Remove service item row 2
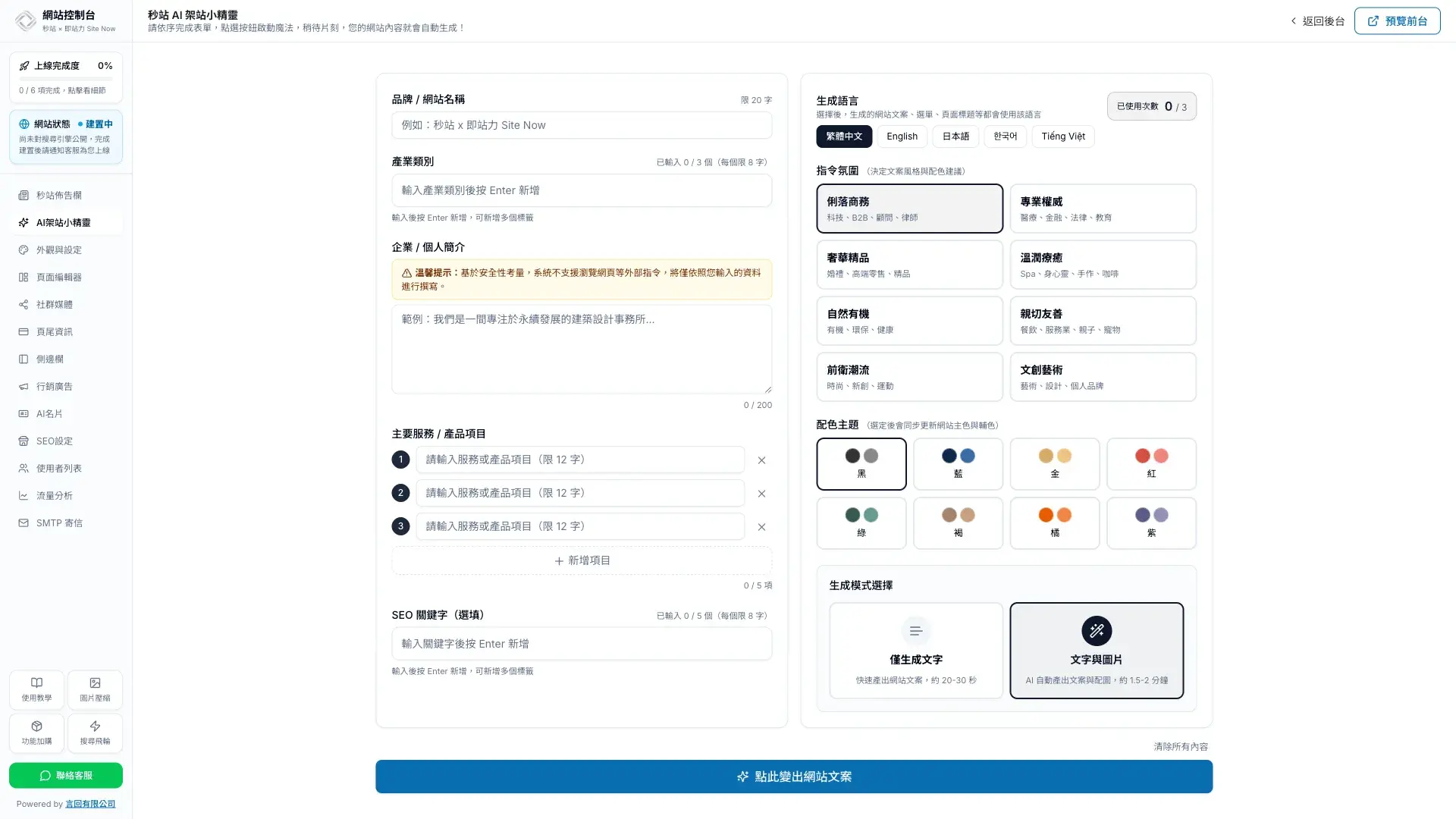This screenshot has height=819, width=1456. pos(761,494)
